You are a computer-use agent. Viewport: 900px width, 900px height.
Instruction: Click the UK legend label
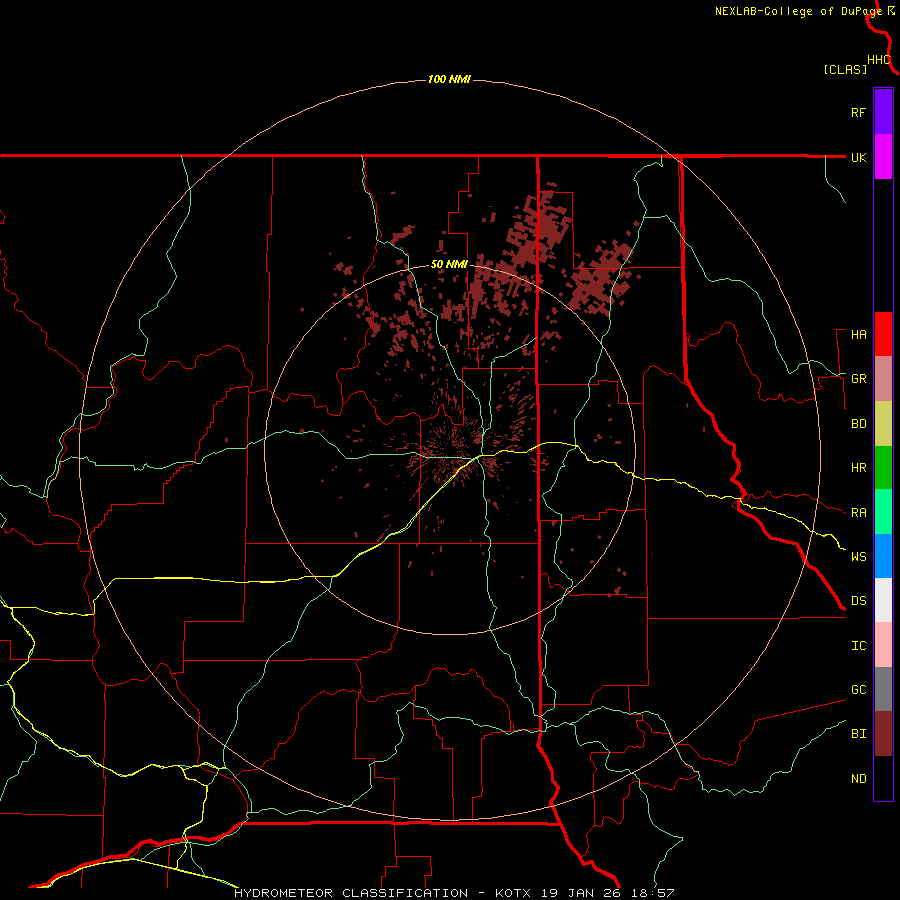(858, 157)
